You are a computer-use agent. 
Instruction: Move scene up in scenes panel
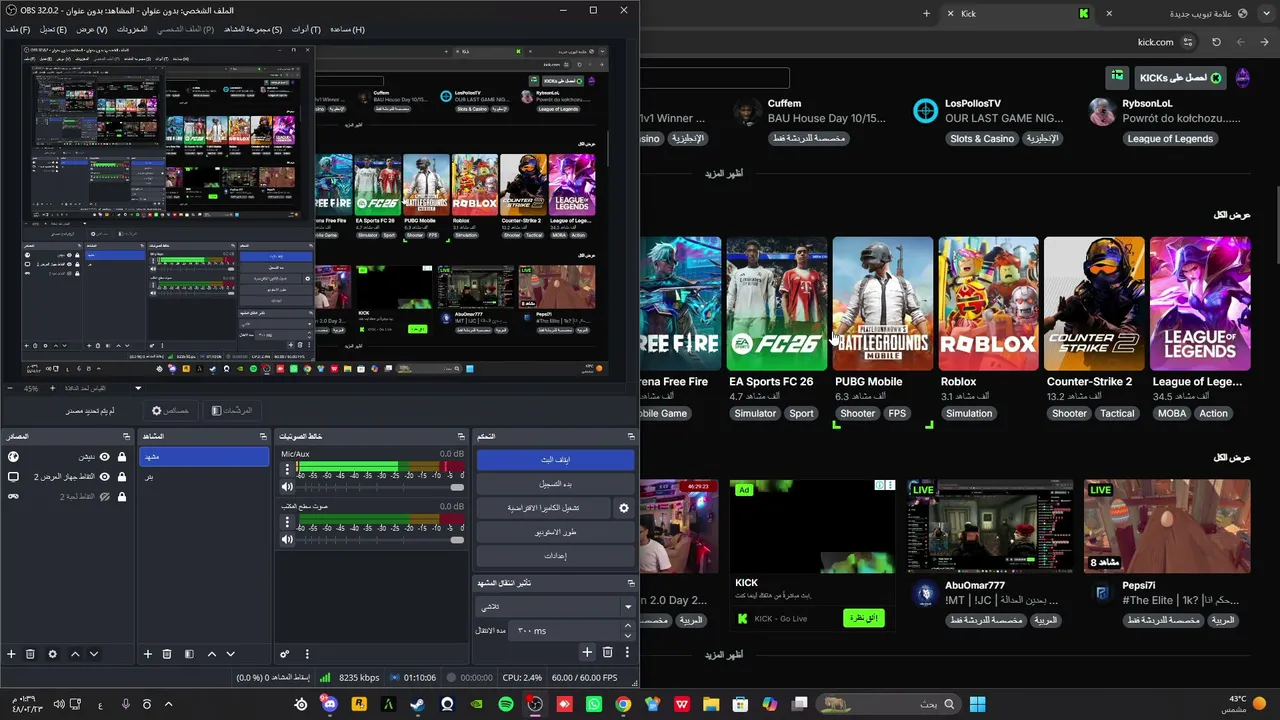point(211,654)
